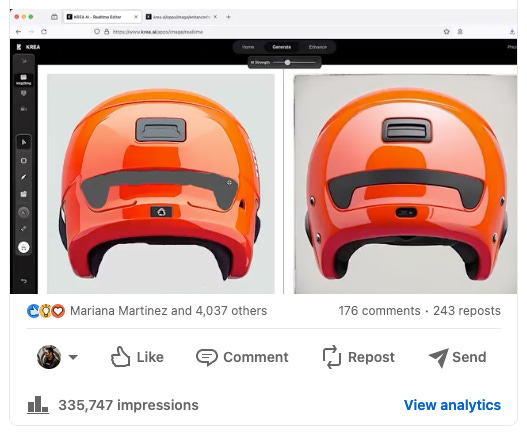The image size is (527, 434).
Task: Open the Image-to-Image mode in KREA sidebar
Action: click(24, 79)
